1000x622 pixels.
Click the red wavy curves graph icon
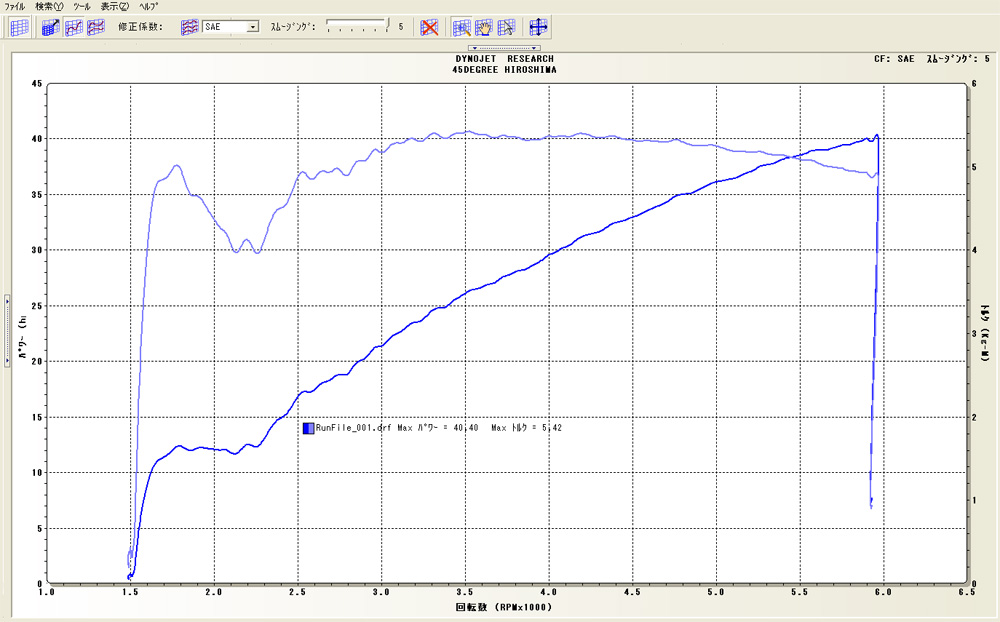tap(96, 27)
